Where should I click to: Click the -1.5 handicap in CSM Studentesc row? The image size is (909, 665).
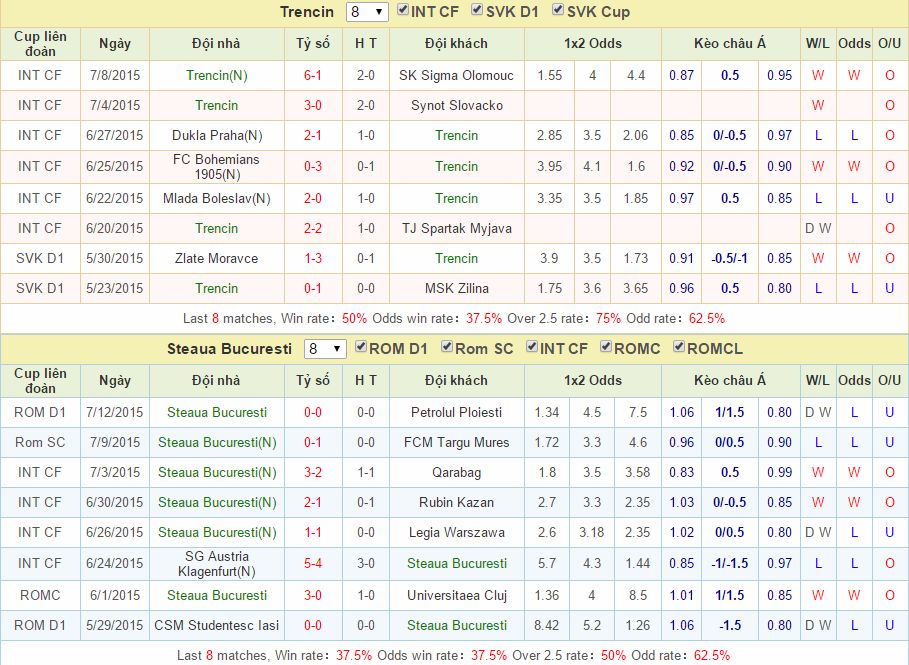pos(730,626)
